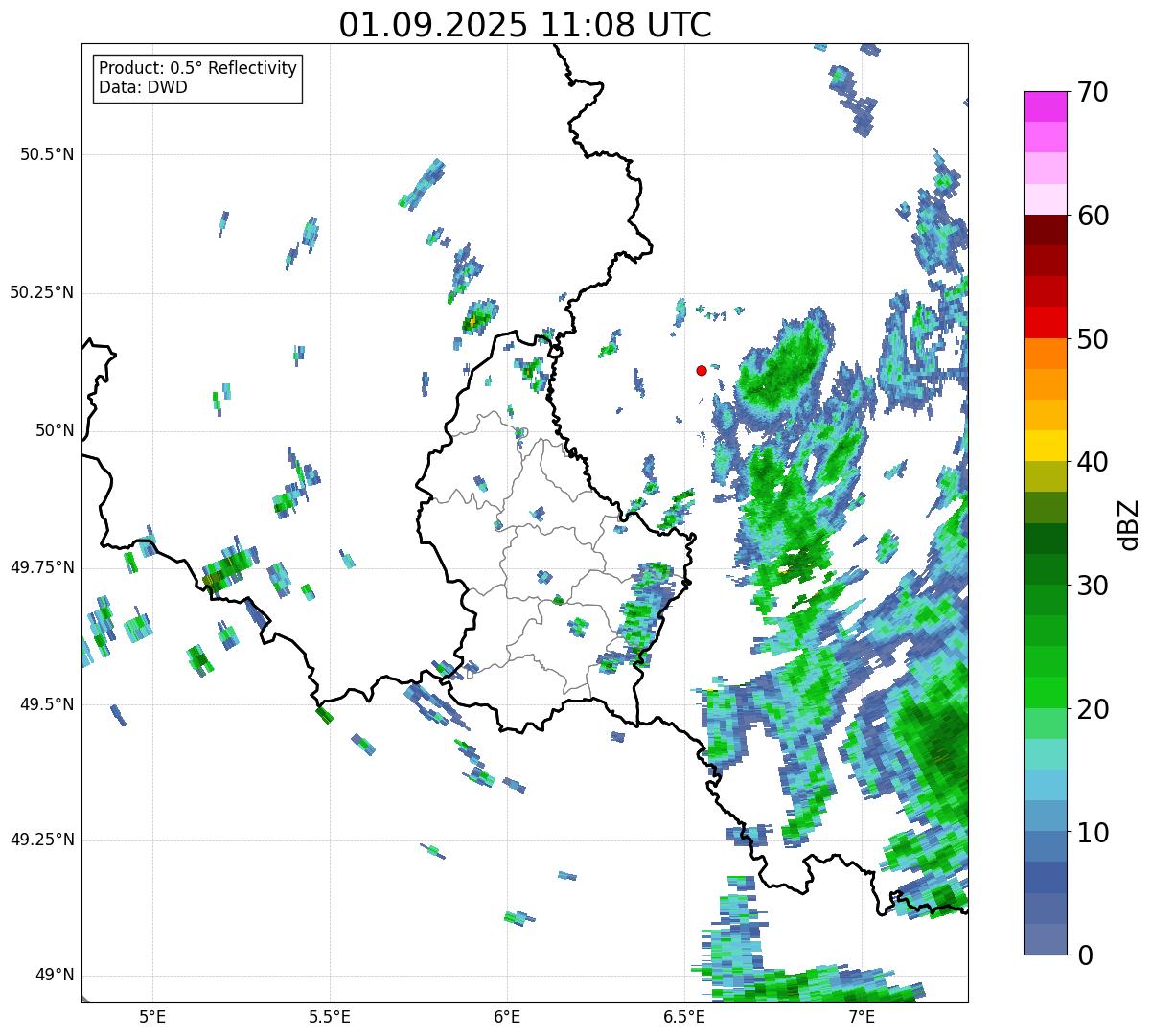Click the orange colorbar swatch just below 50
1152x1036 pixels.
[x=1045, y=354]
